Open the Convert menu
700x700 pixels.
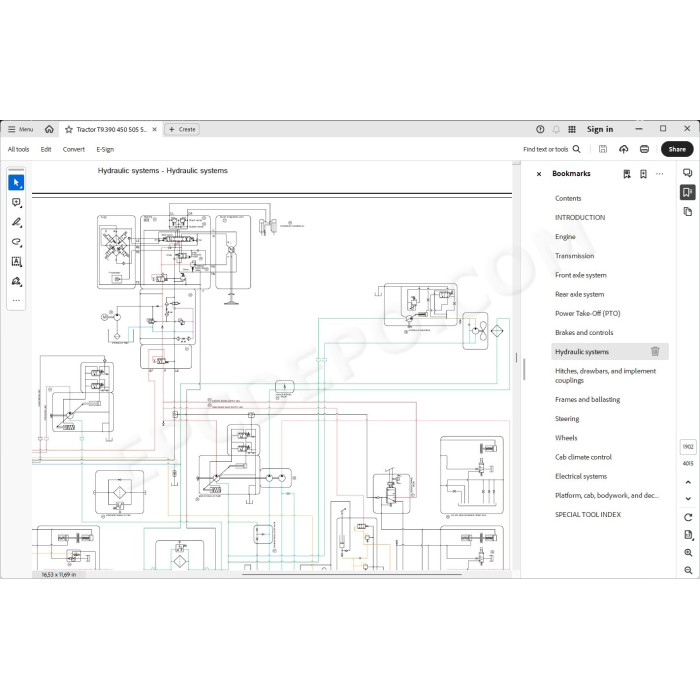pos(74,150)
